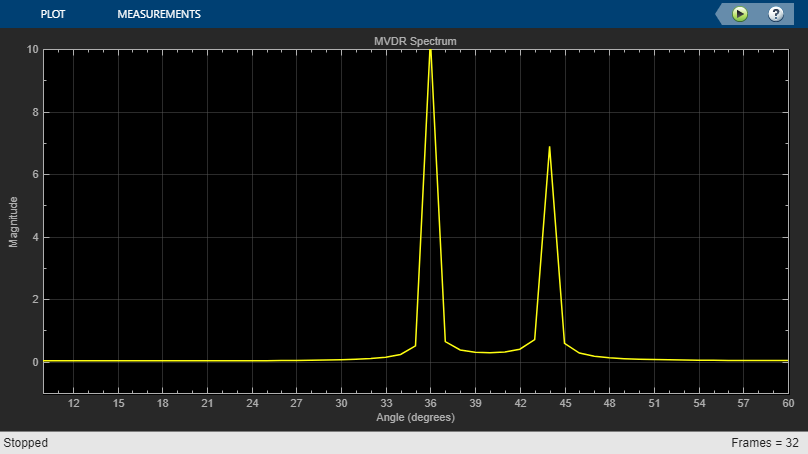
Task: Click the Magnitude y-axis label
Action: pos(13,222)
